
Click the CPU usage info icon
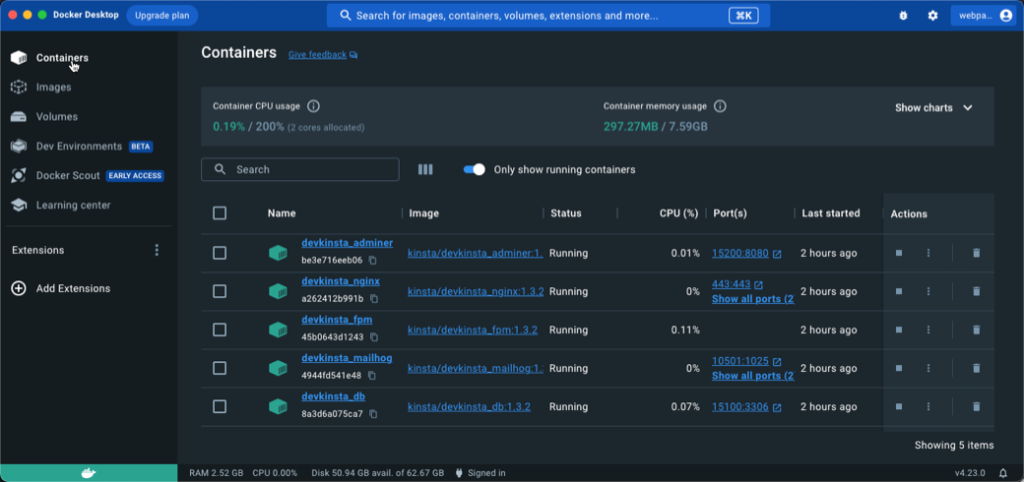(313, 106)
